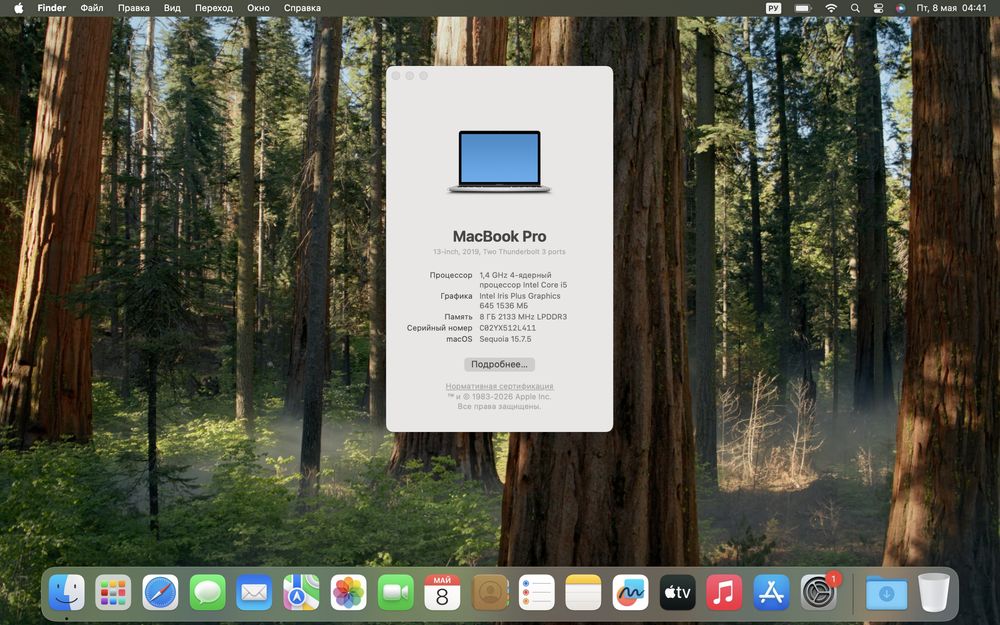Open the Apple menu

tap(18, 8)
